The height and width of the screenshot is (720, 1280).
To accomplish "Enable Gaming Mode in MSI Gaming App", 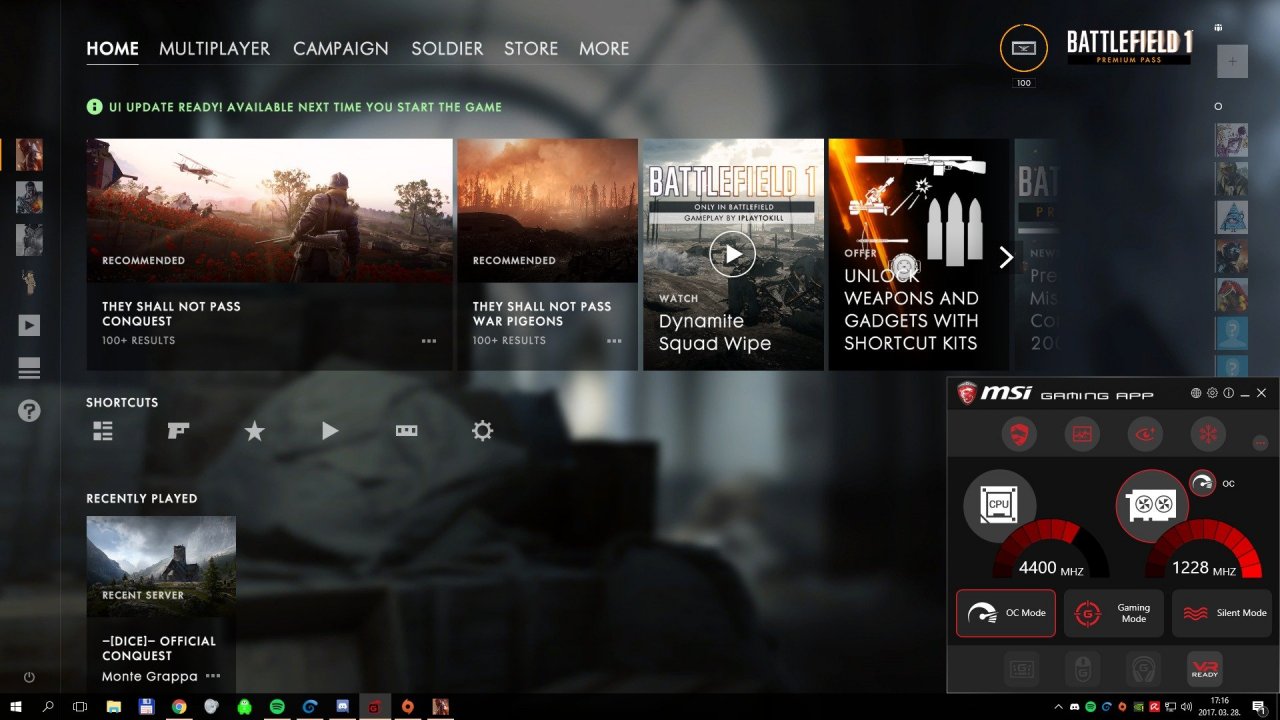I will (1114, 613).
